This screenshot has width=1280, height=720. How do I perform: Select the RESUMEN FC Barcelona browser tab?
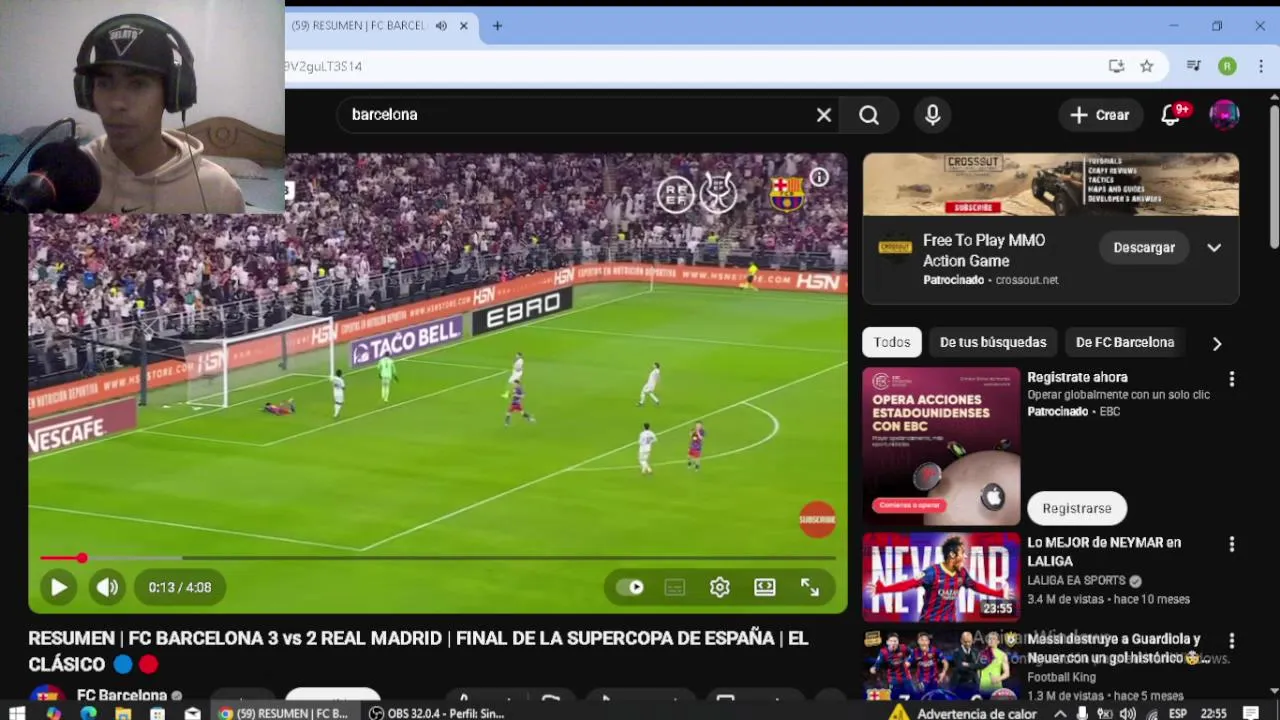(x=358, y=26)
